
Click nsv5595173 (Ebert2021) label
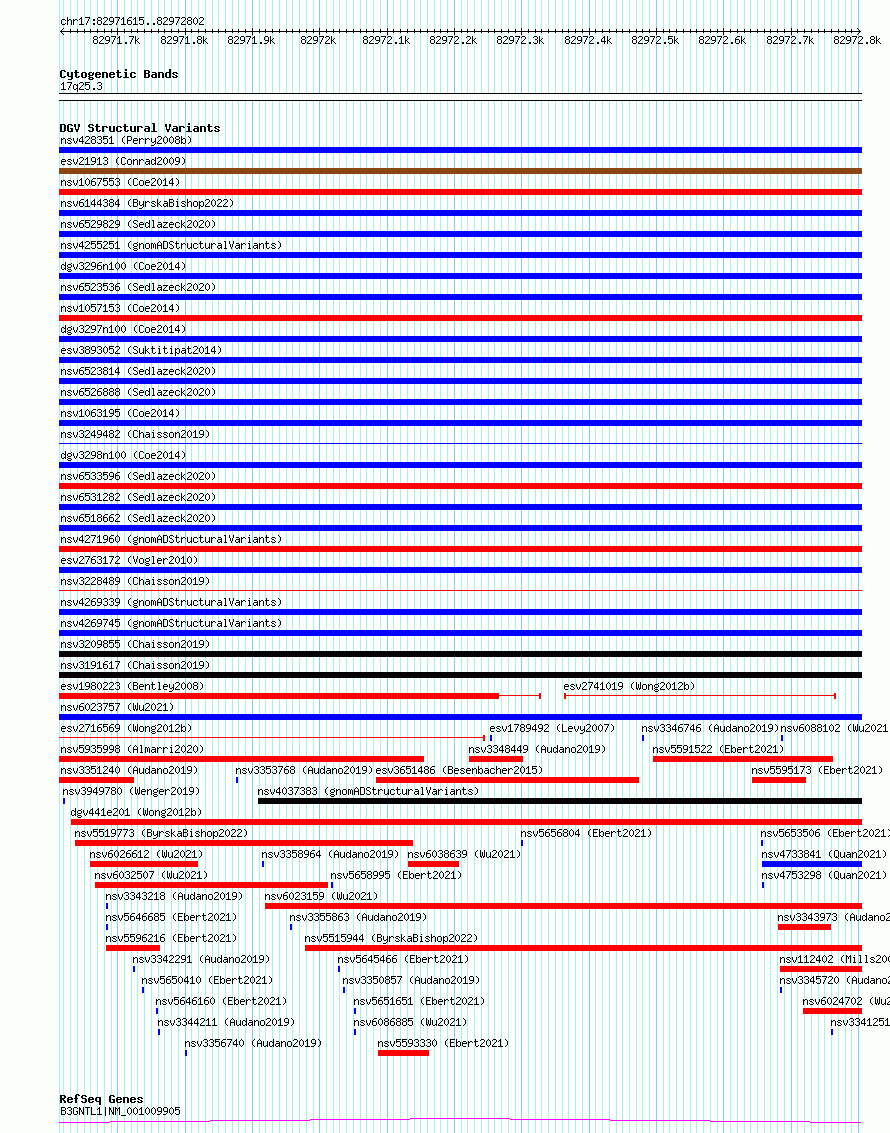pyautogui.click(x=817, y=770)
